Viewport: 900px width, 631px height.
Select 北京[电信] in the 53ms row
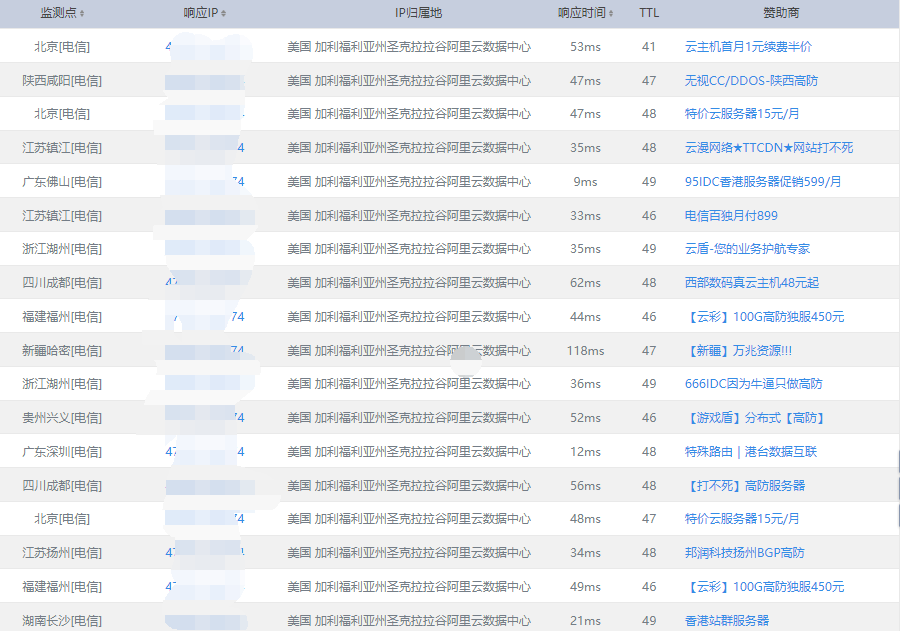(62, 47)
